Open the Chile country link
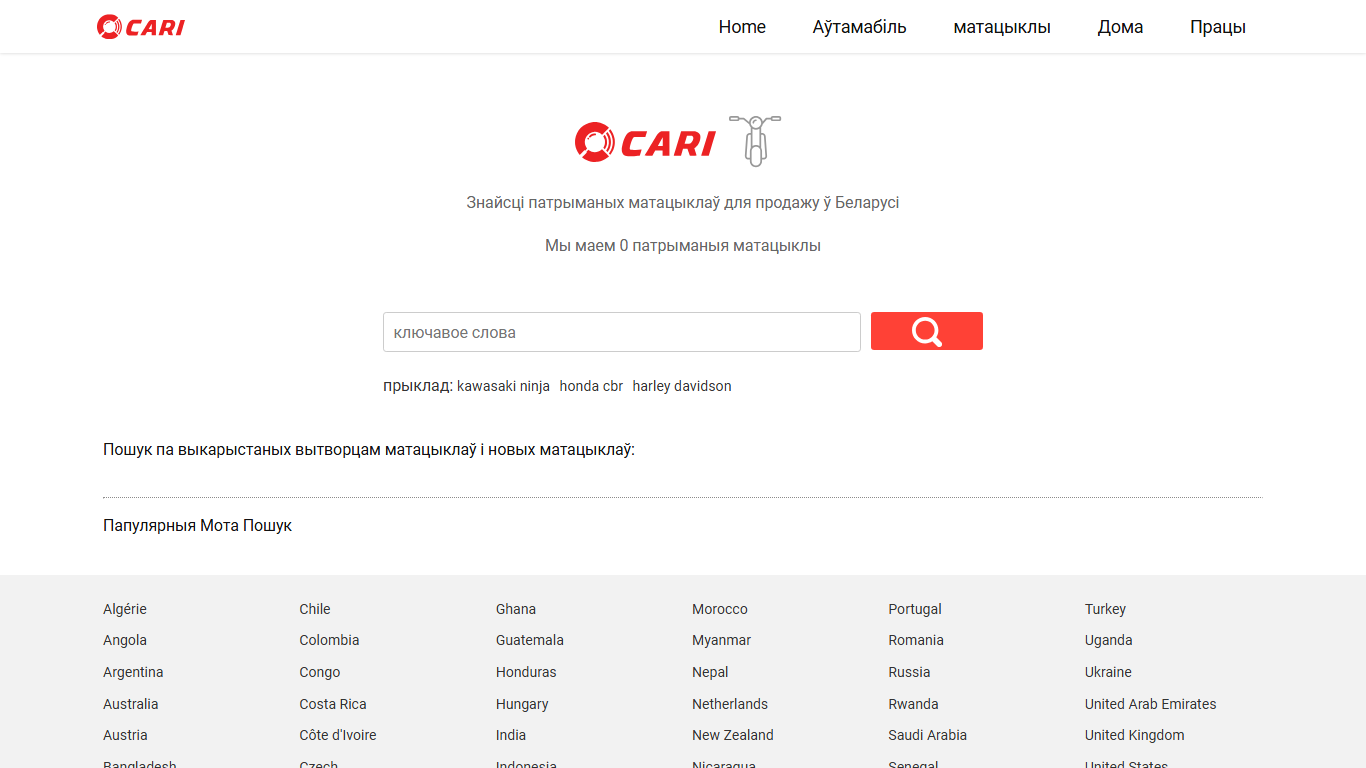 point(315,609)
